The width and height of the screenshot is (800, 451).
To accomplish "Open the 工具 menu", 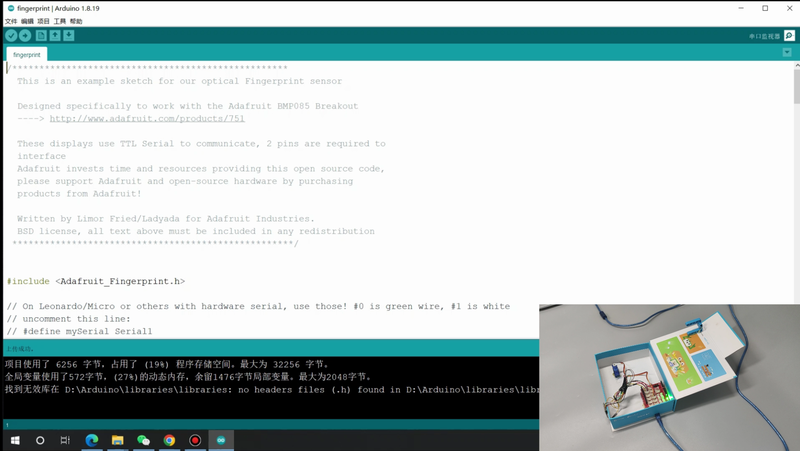I will 60,21.
